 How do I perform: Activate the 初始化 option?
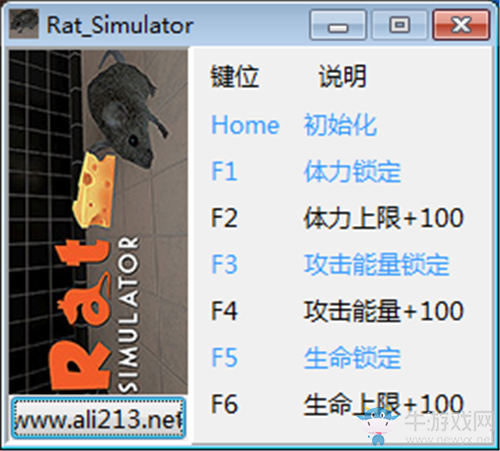(x=340, y=125)
